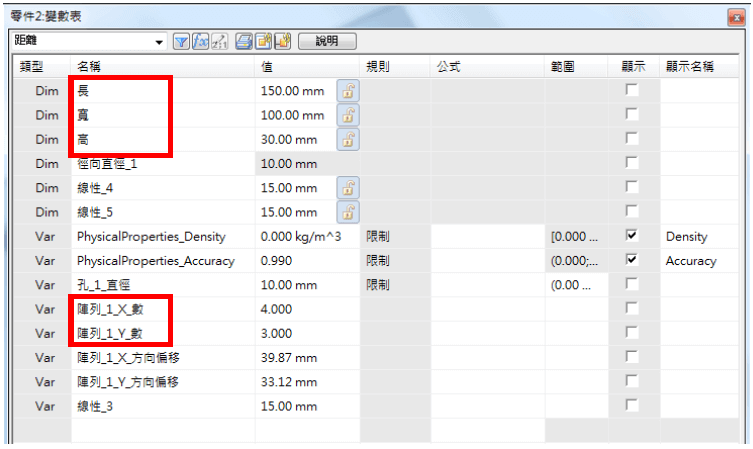Uncheck the display checkbox for PhysicalProperties_Accuracy
Viewport: 753px width, 449px height.
[x=631, y=260]
